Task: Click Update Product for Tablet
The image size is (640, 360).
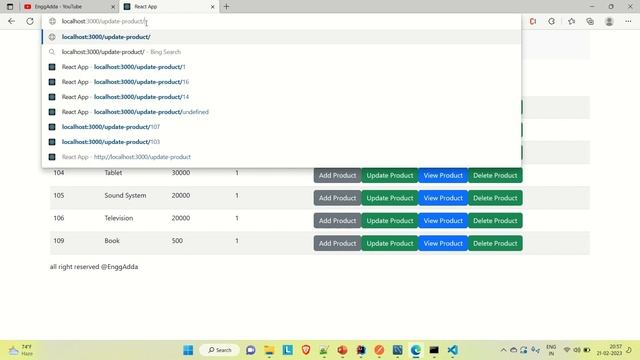Action: tap(390, 176)
